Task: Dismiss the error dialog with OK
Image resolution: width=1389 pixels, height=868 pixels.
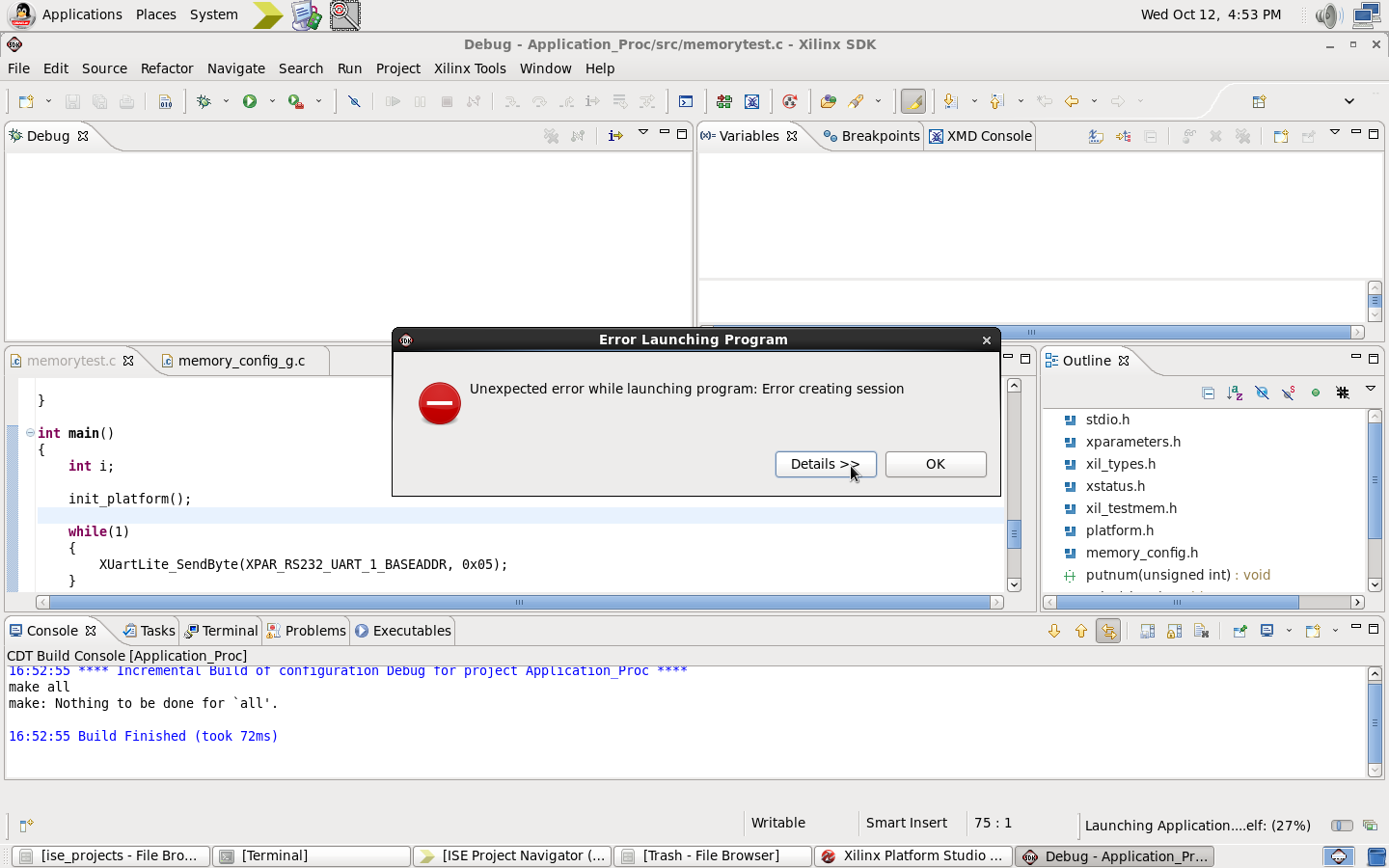Action: tap(936, 464)
